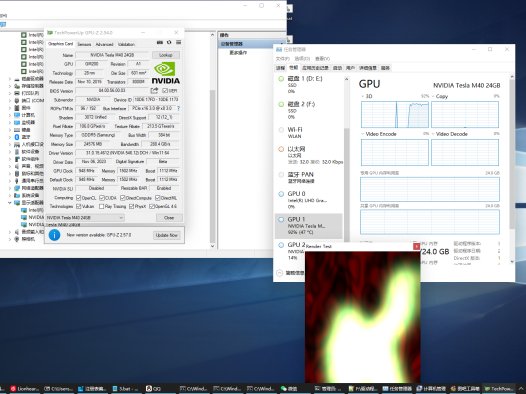Toggle the DirectML checkbox
This screenshot has height=394, width=526.
coord(158,198)
